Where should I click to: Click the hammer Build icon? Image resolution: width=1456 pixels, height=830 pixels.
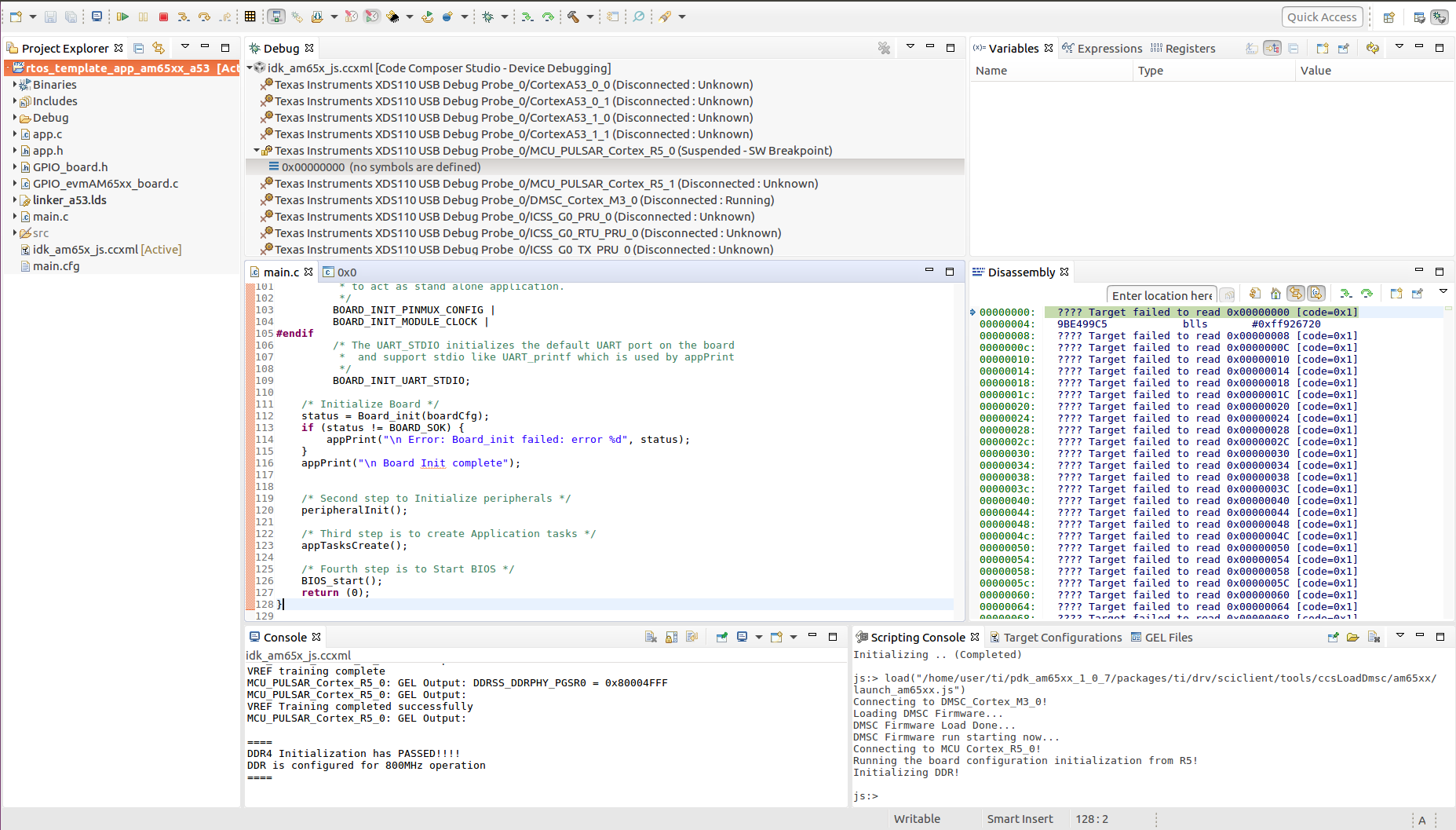574,16
